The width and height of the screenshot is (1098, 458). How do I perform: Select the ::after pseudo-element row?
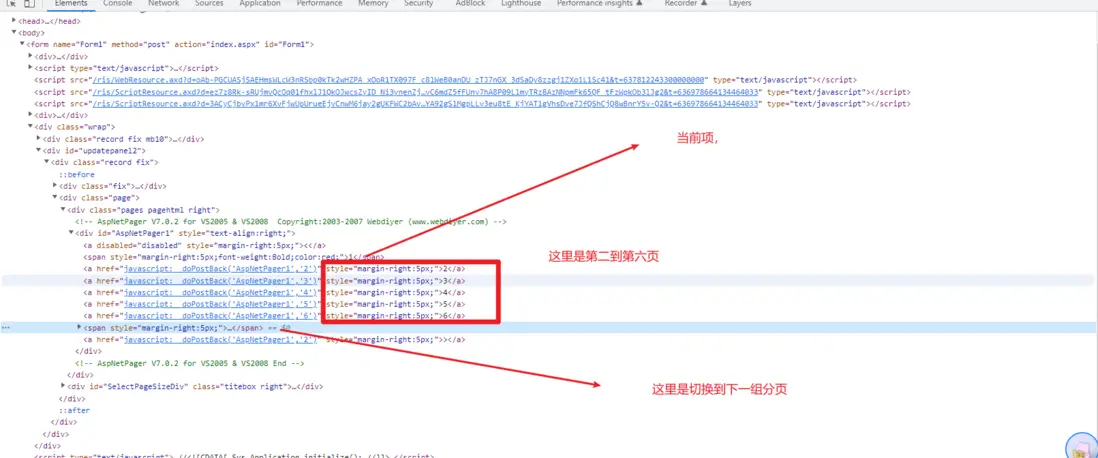tap(74, 410)
